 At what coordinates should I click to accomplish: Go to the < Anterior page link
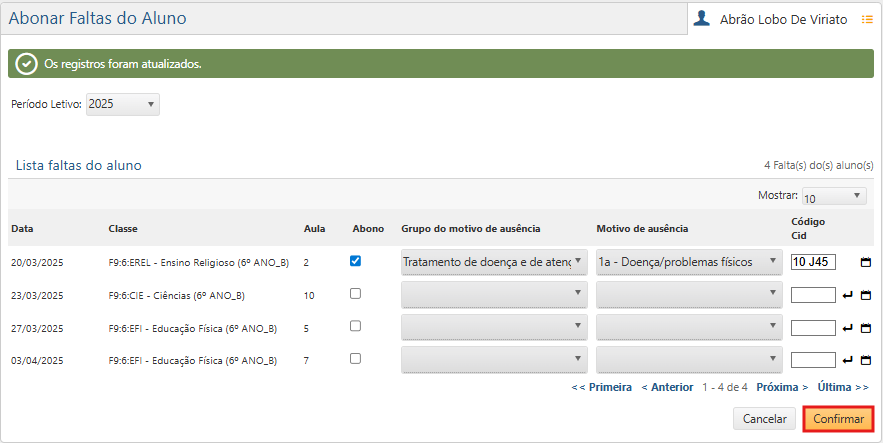[x=667, y=387]
